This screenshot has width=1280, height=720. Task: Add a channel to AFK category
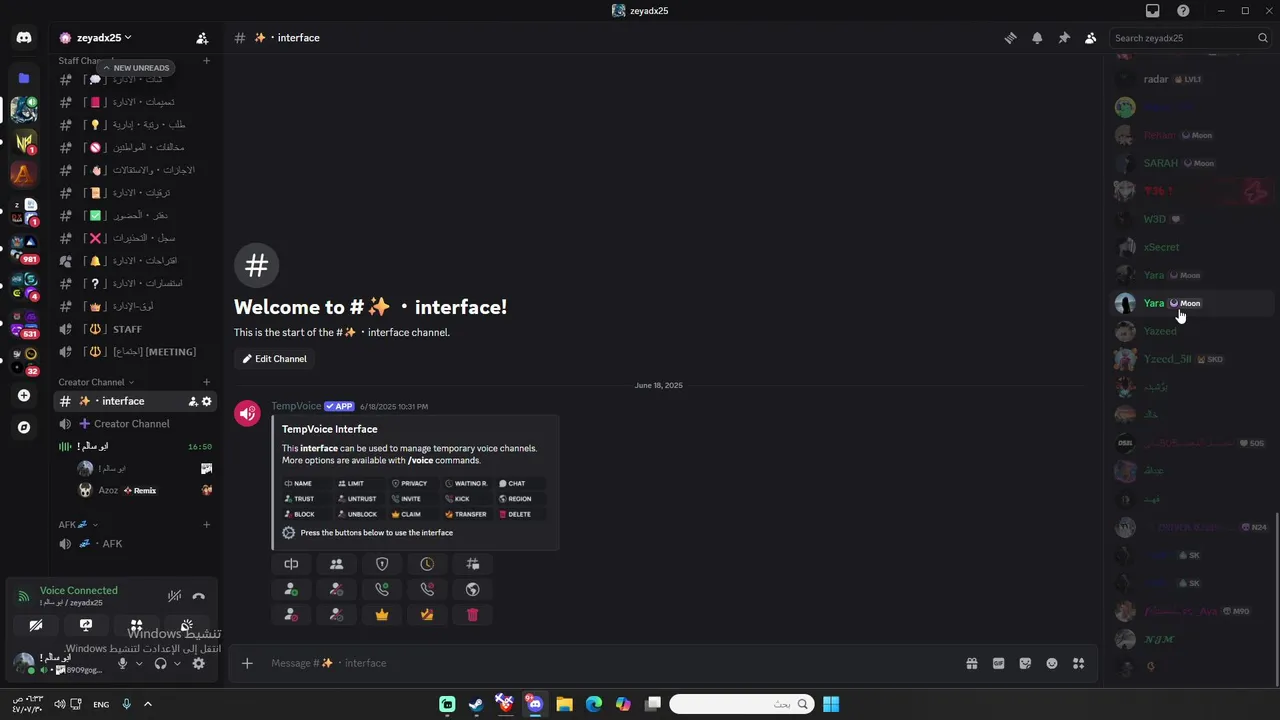click(x=207, y=524)
